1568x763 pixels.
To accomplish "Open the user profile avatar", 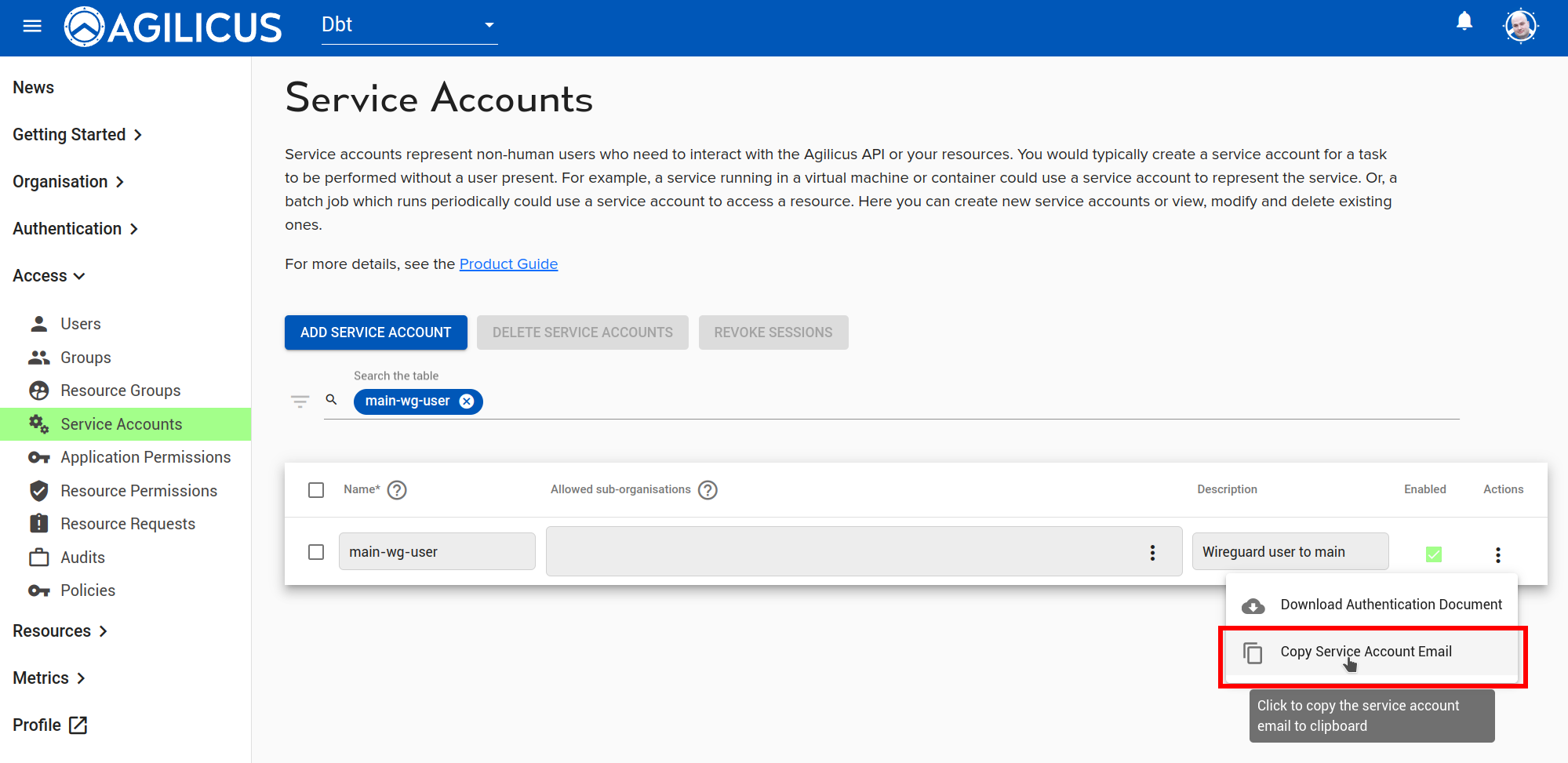I will click(x=1521, y=27).
